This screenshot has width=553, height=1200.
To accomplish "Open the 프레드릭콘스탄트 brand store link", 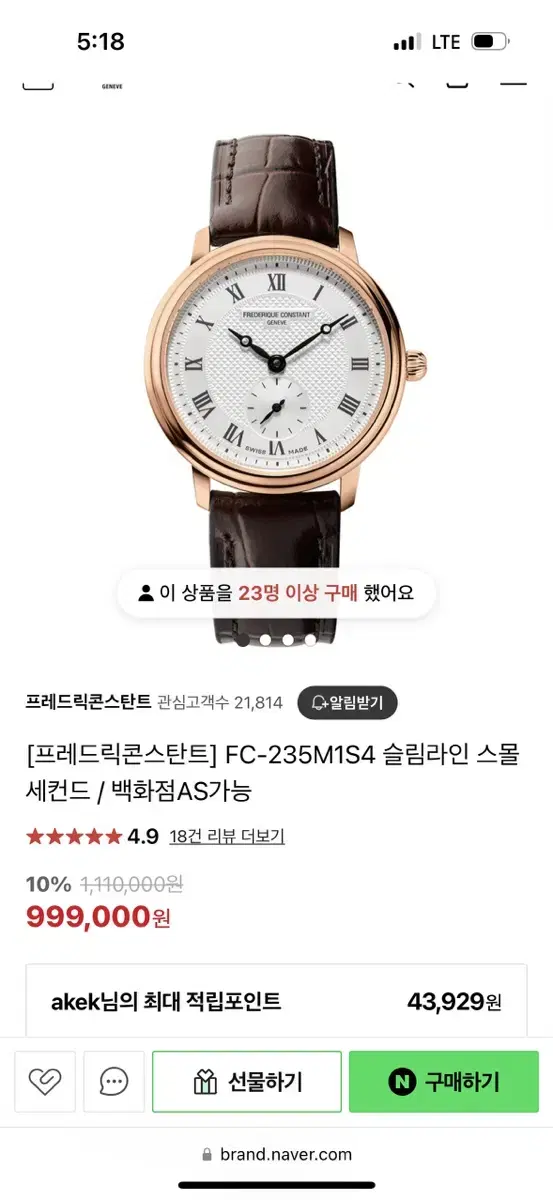I will click(x=89, y=702).
